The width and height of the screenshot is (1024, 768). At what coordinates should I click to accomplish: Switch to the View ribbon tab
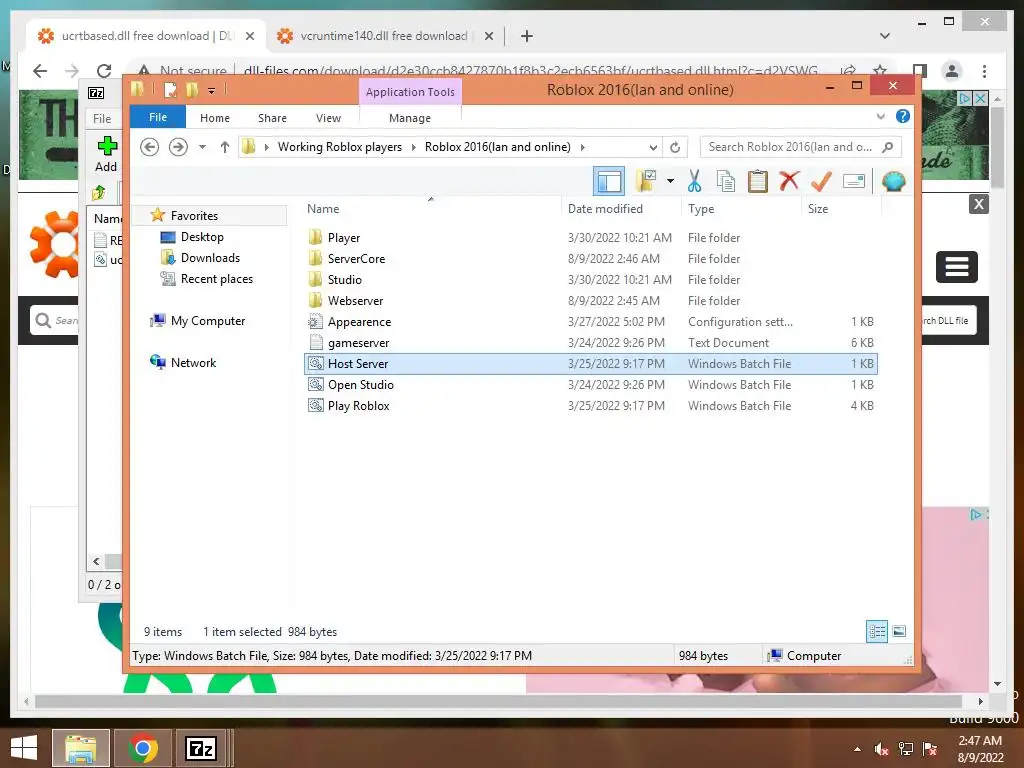(328, 118)
